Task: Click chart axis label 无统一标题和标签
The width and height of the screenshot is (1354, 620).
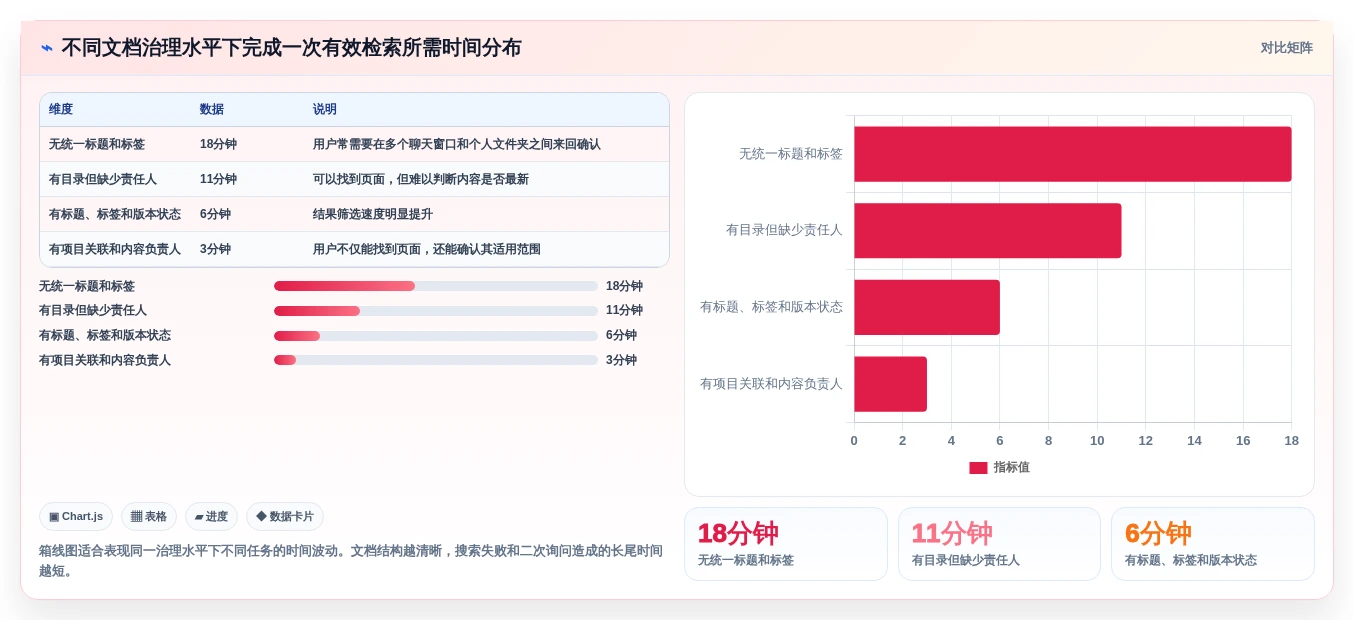Action: 791,154
